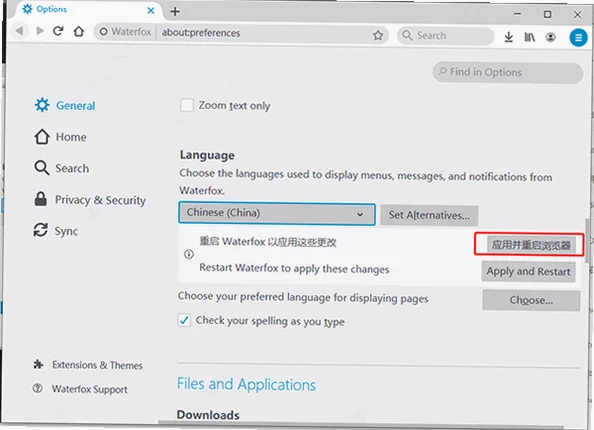Close the Options tab

151,11
